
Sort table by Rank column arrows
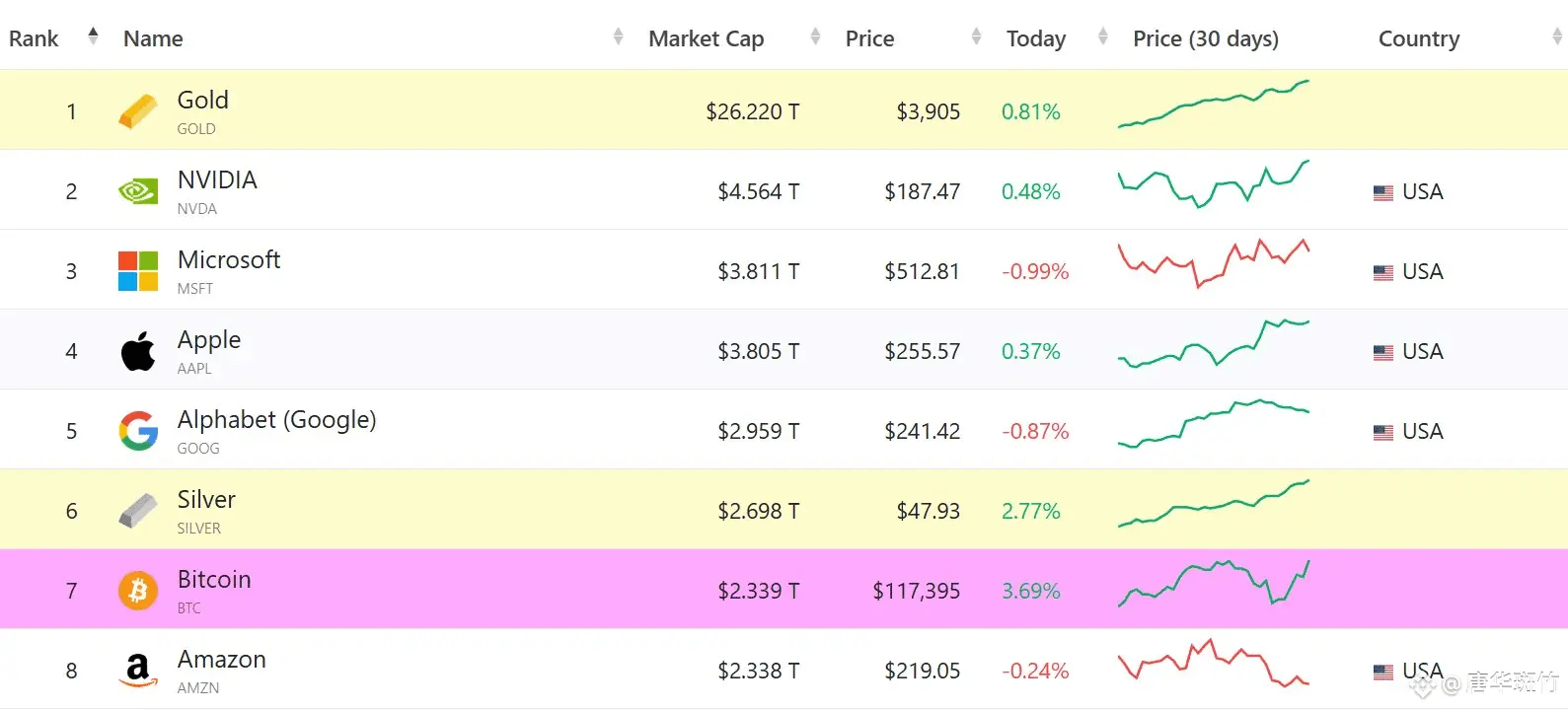(x=93, y=36)
